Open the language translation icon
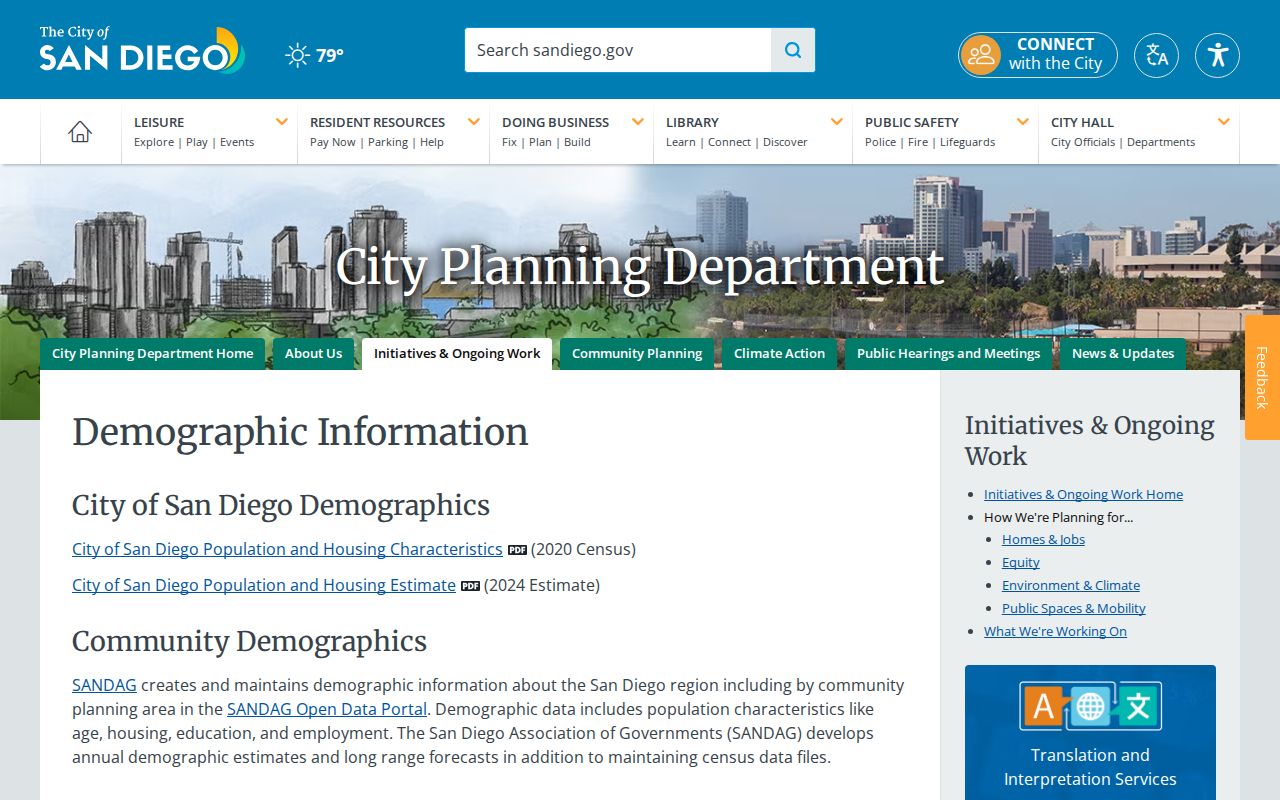Viewport: 1280px width, 800px height. [1156, 55]
